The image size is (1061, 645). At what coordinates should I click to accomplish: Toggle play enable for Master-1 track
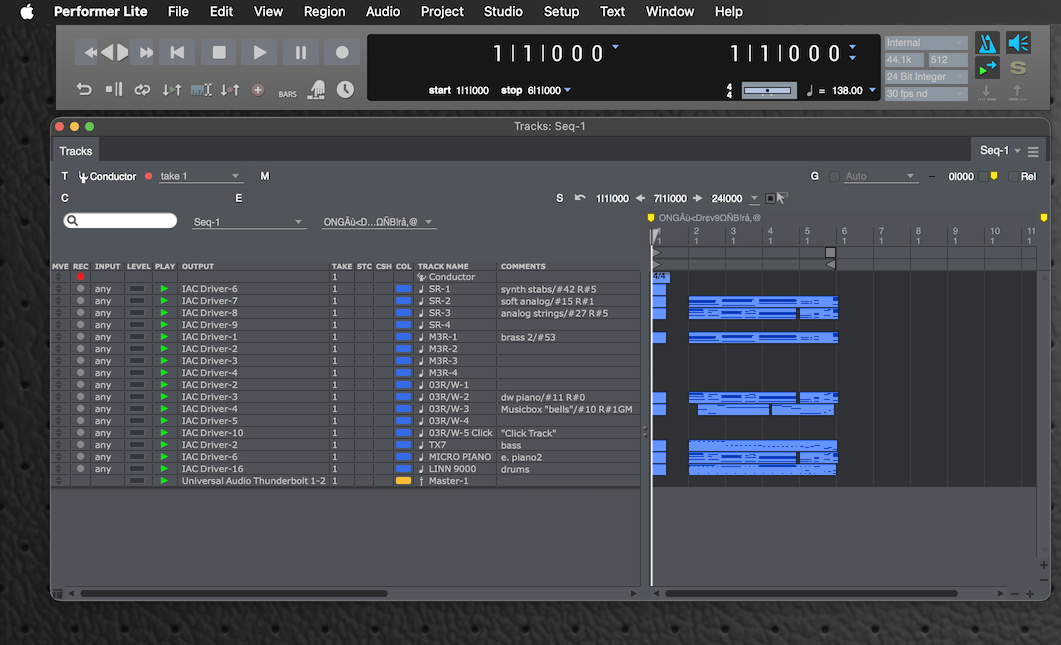click(164, 481)
